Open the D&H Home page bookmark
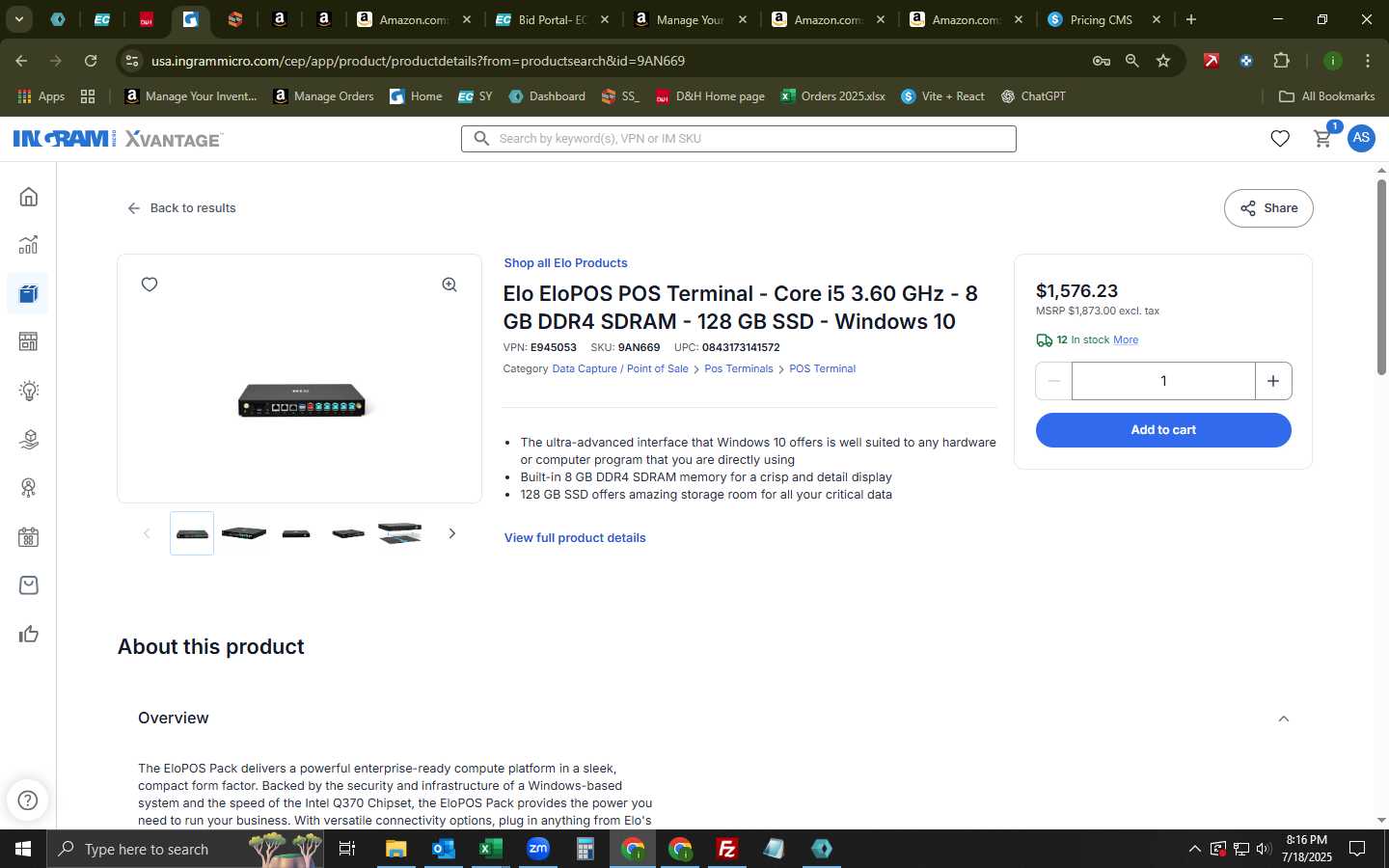The image size is (1389, 868). click(710, 96)
